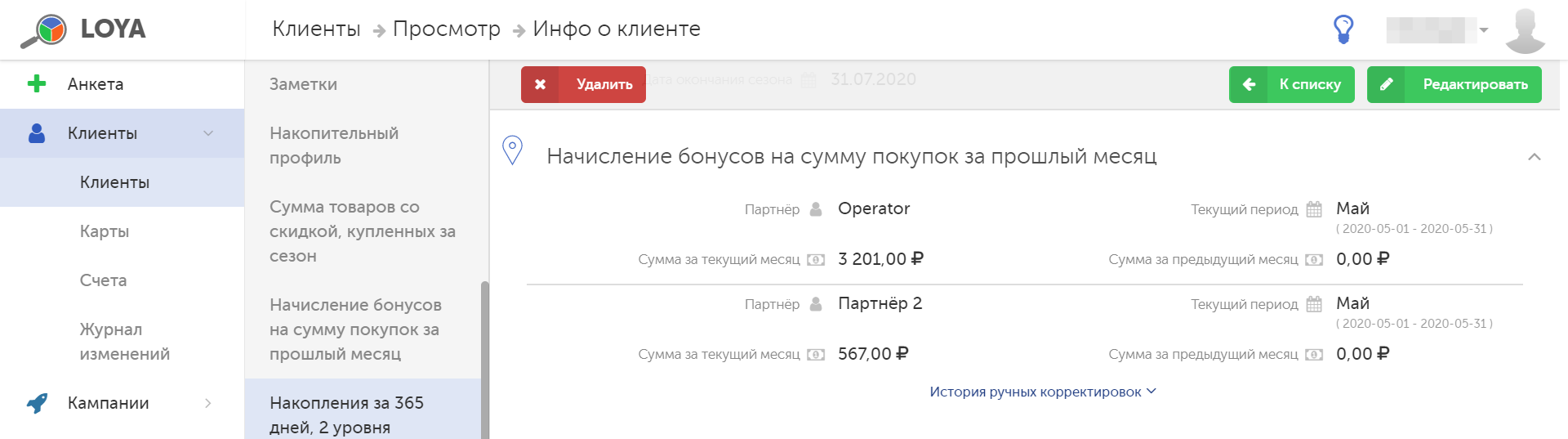Click the calendar icon next to Май for Operator
The height and width of the screenshot is (439, 1568).
click(x=1314, y=209)
